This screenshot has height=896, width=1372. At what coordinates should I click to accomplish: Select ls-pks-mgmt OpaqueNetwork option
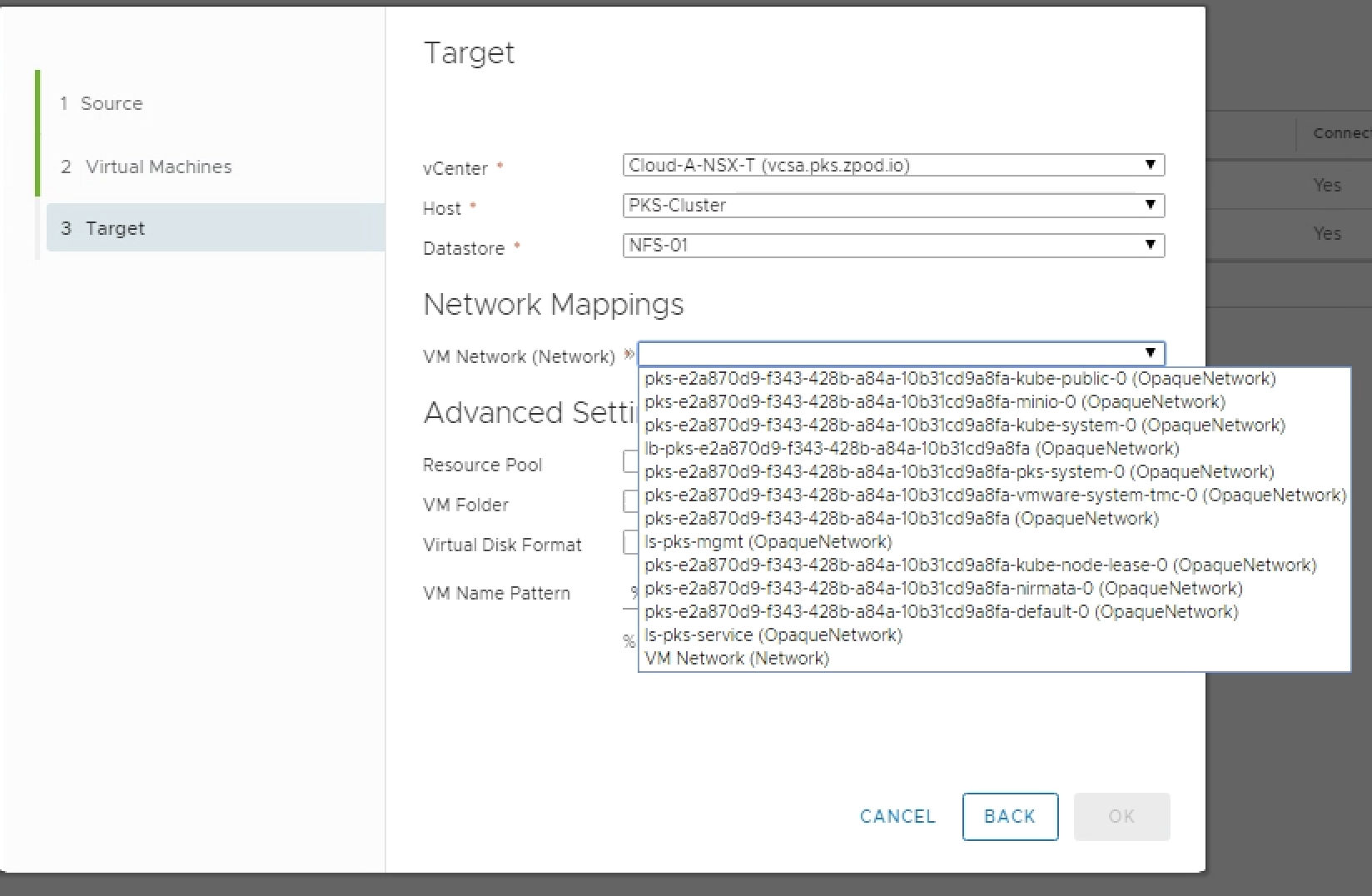pos(768,542)
